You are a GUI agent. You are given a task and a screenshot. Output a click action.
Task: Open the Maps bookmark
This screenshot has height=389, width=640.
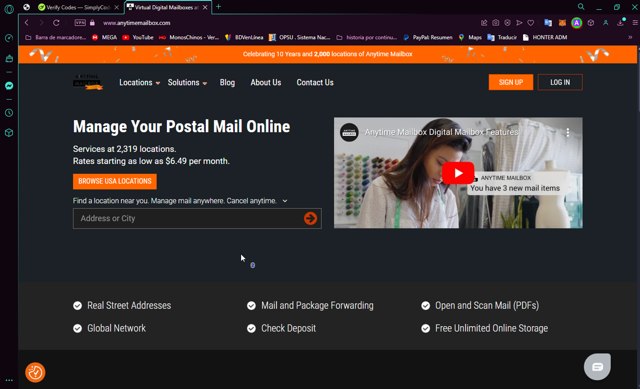point(470,37)
